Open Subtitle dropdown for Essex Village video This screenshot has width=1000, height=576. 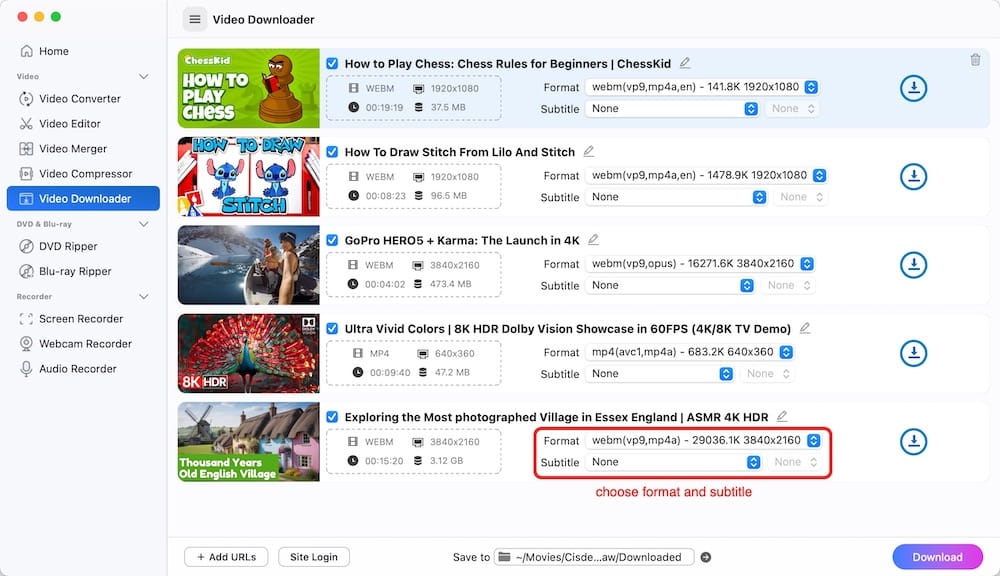pos(673,462)
